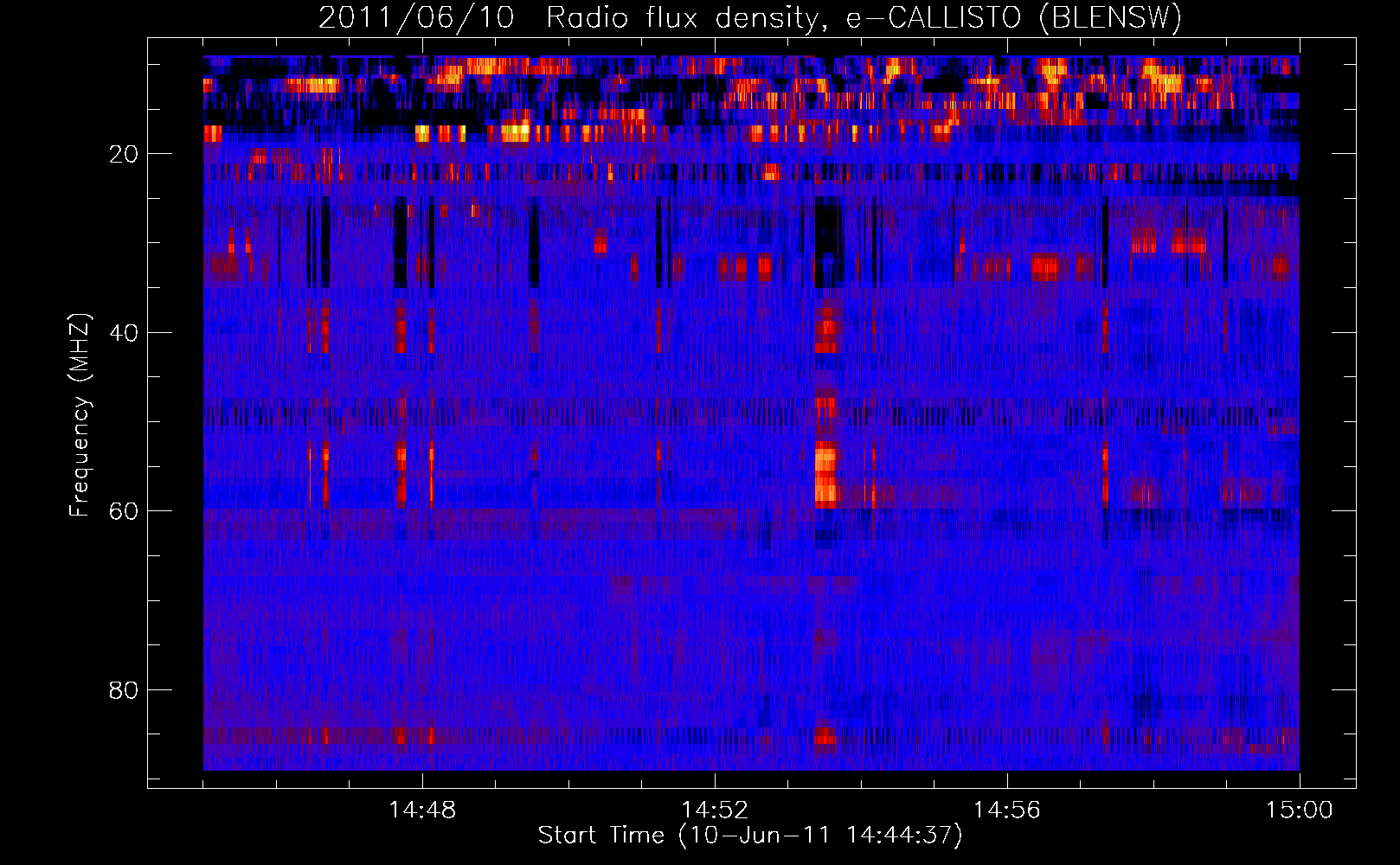This screenshot has width=1400, height=865.
Task: Select the 14:52 time tick label
Action: (715, 811)
